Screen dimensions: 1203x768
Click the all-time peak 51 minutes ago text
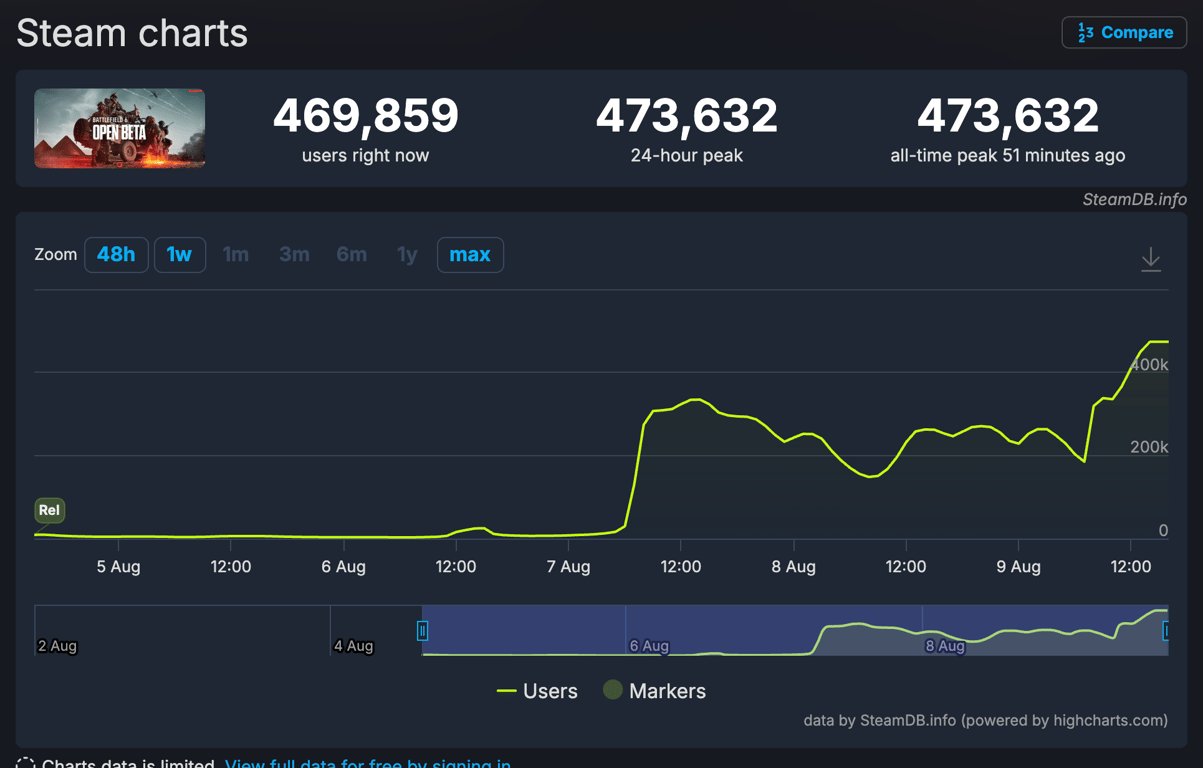coord(1008,156)
